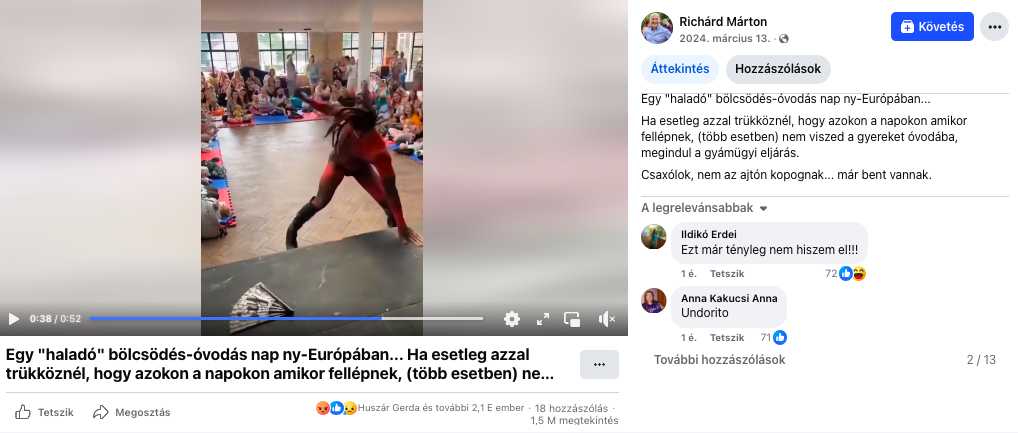1018x433 pixels.
Task: Expand video to fullscreen
Action: tap(543, 319)
